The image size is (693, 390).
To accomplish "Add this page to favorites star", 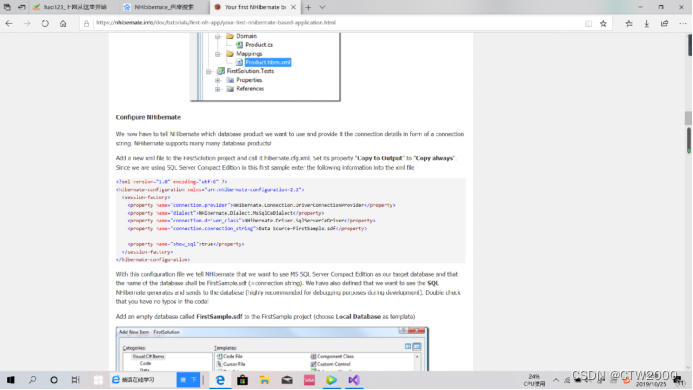I will (x=603, y=24).
